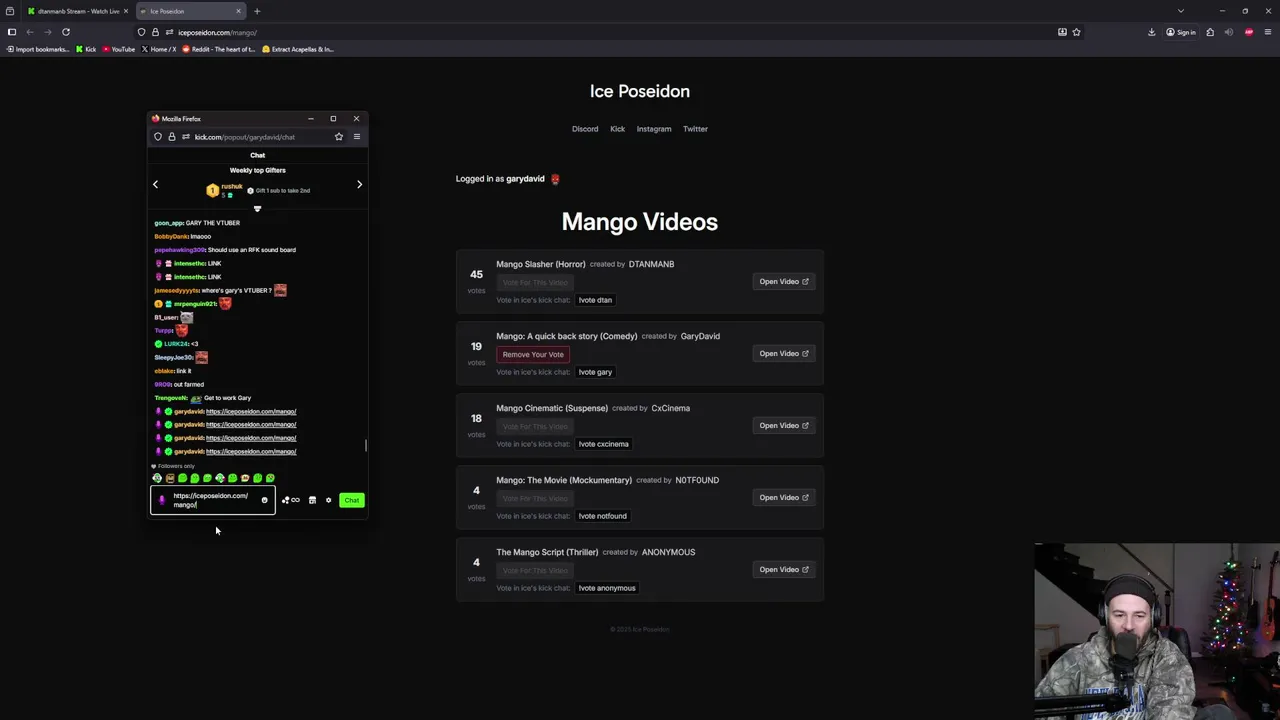
Task: Open the Twitter nav link
Action: tap(695, 129)
